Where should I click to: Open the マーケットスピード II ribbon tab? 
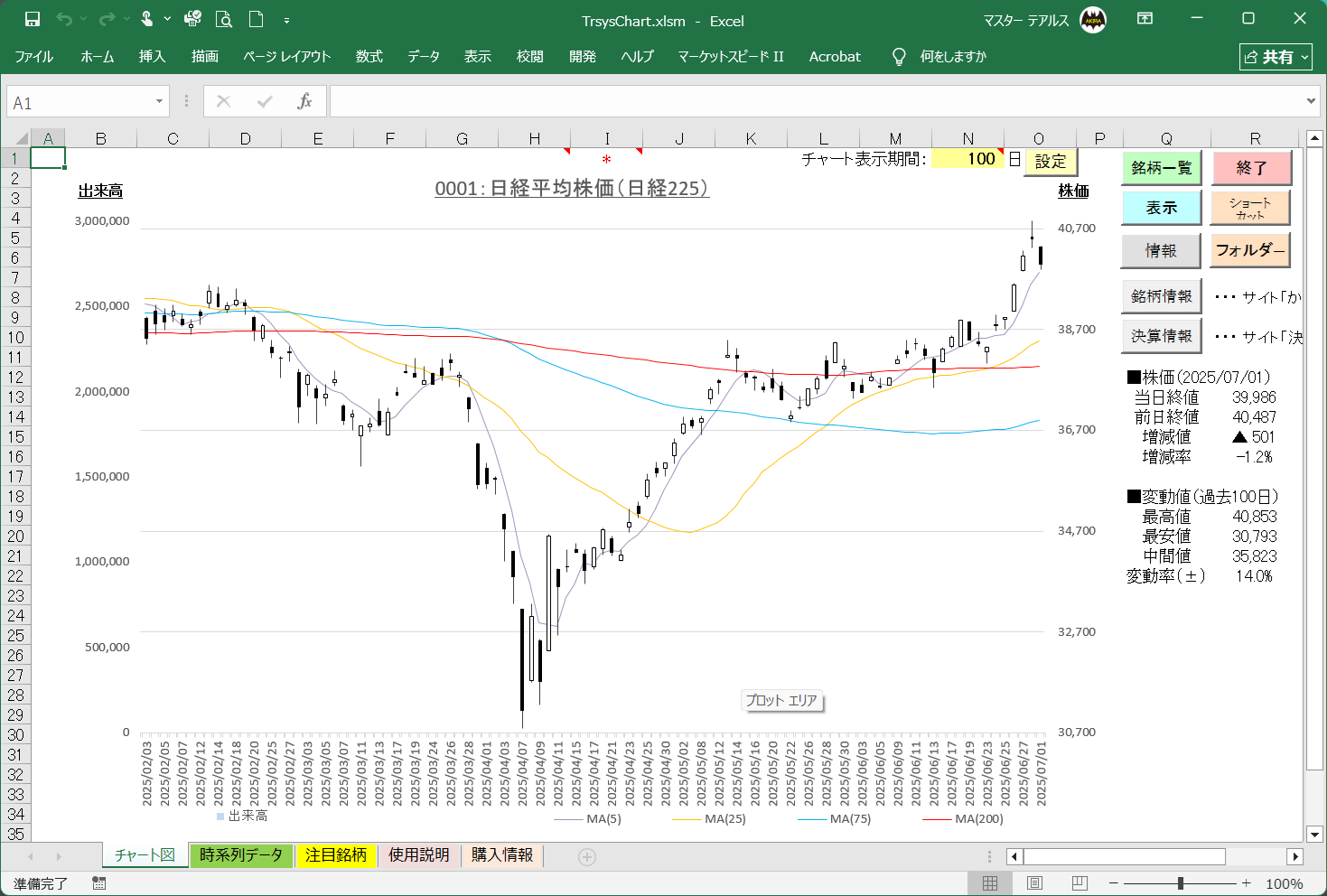coord(731,57)
